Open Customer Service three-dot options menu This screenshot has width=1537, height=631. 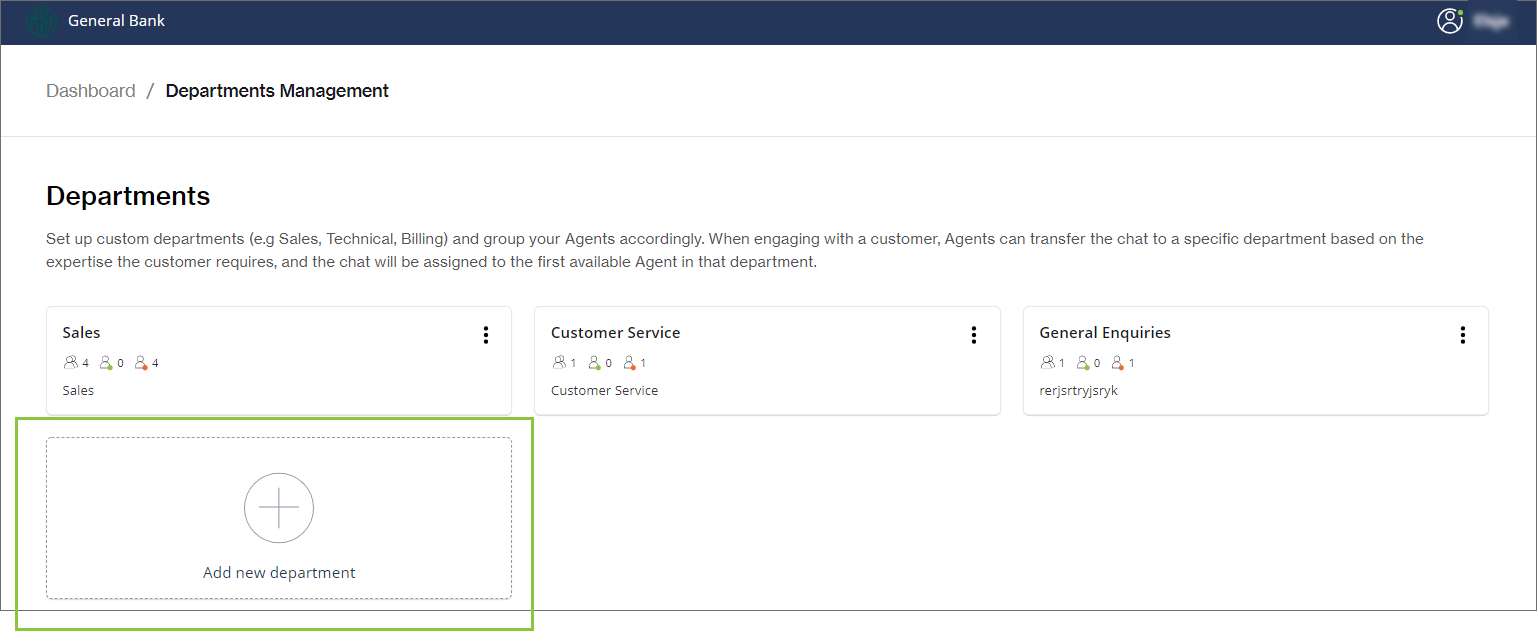click(974, 335)
